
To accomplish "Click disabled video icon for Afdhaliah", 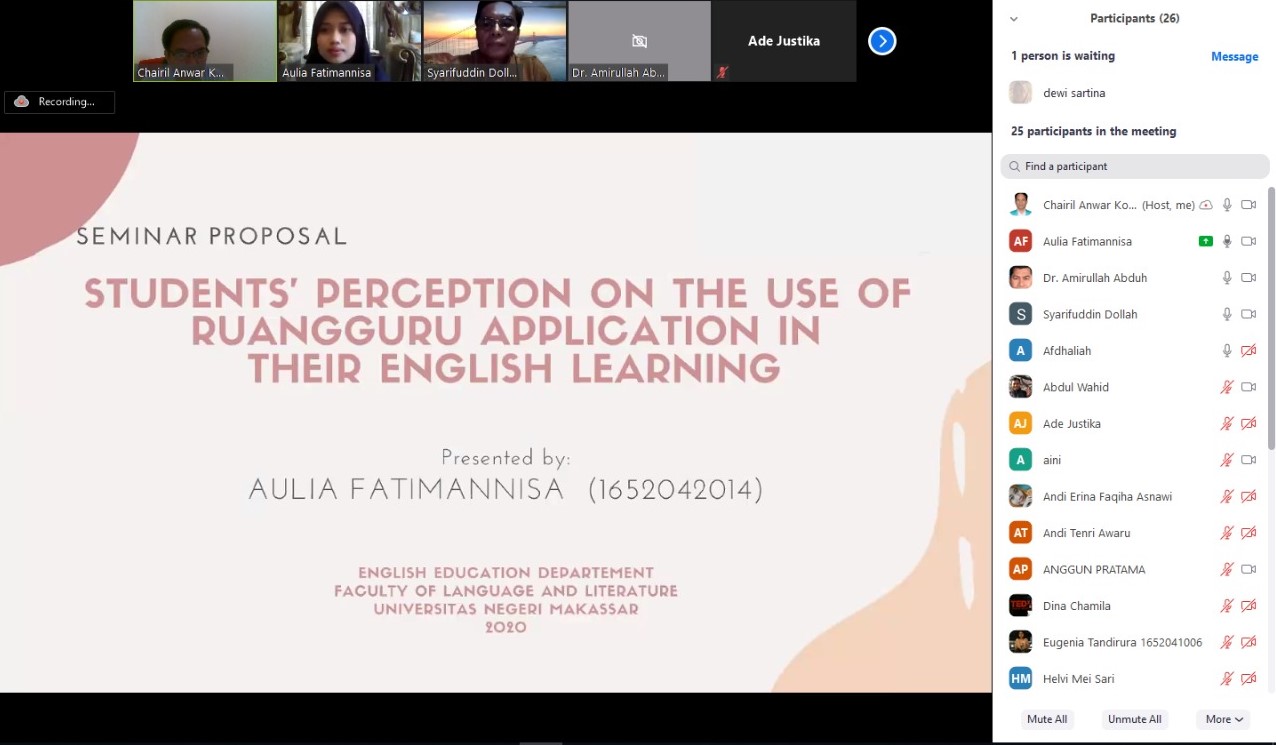I will click(1248, 351).
